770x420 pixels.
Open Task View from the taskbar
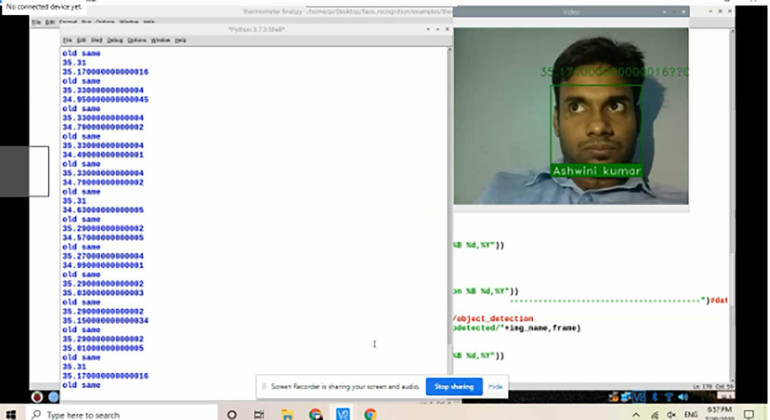(x=259, y=413)
